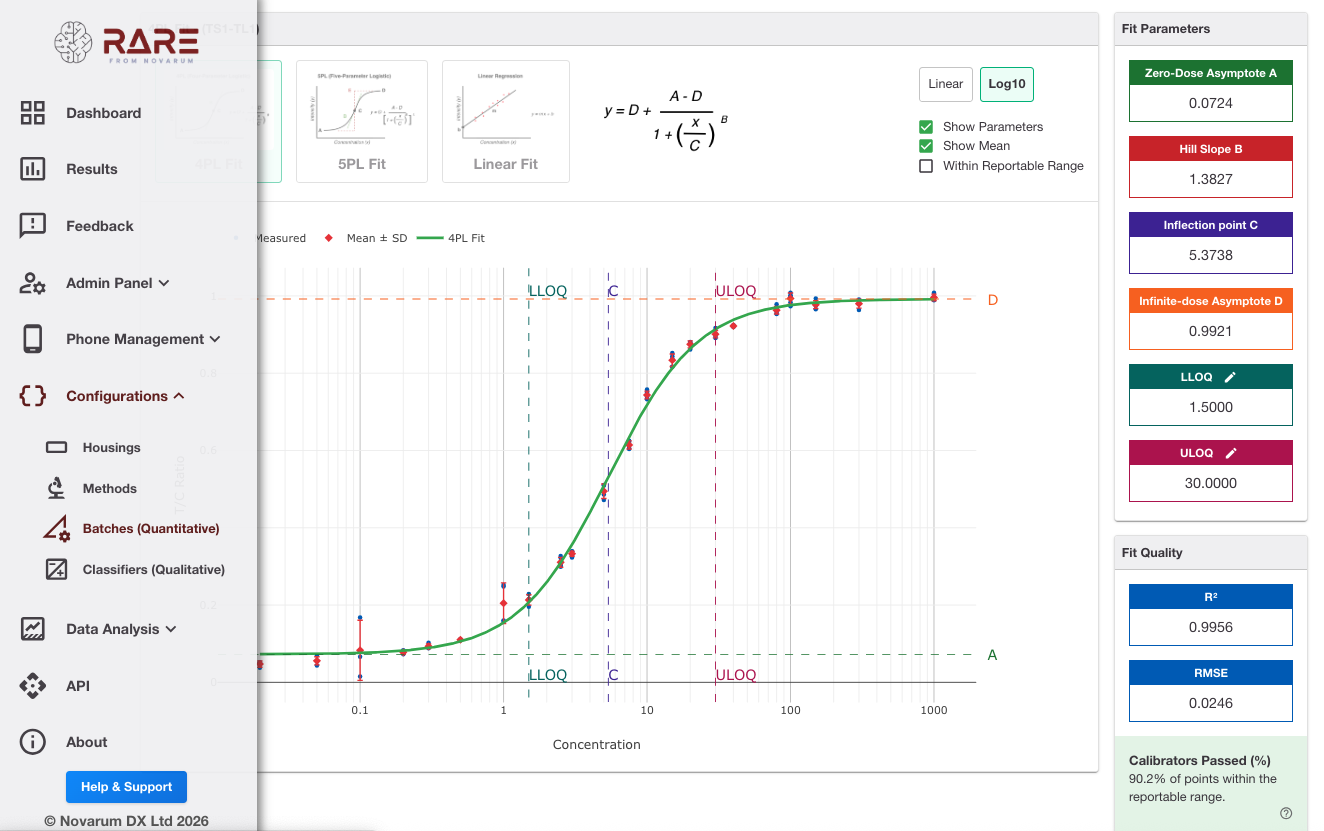The height and width of the screenshot is (831, 1324).
Task: Uncheck the Show Parameters checkbox
Action: 926,127
